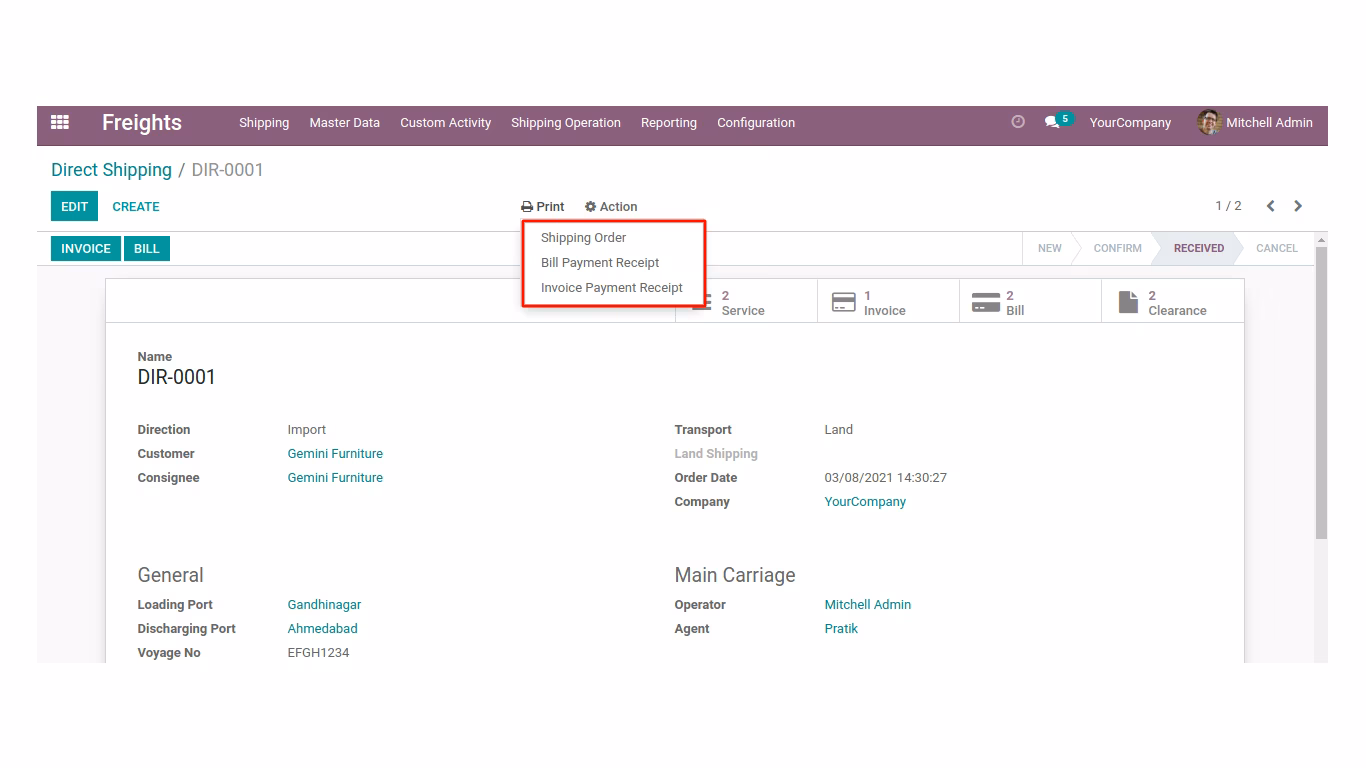
Task: Open the Configuration menu
Action: 756,123
